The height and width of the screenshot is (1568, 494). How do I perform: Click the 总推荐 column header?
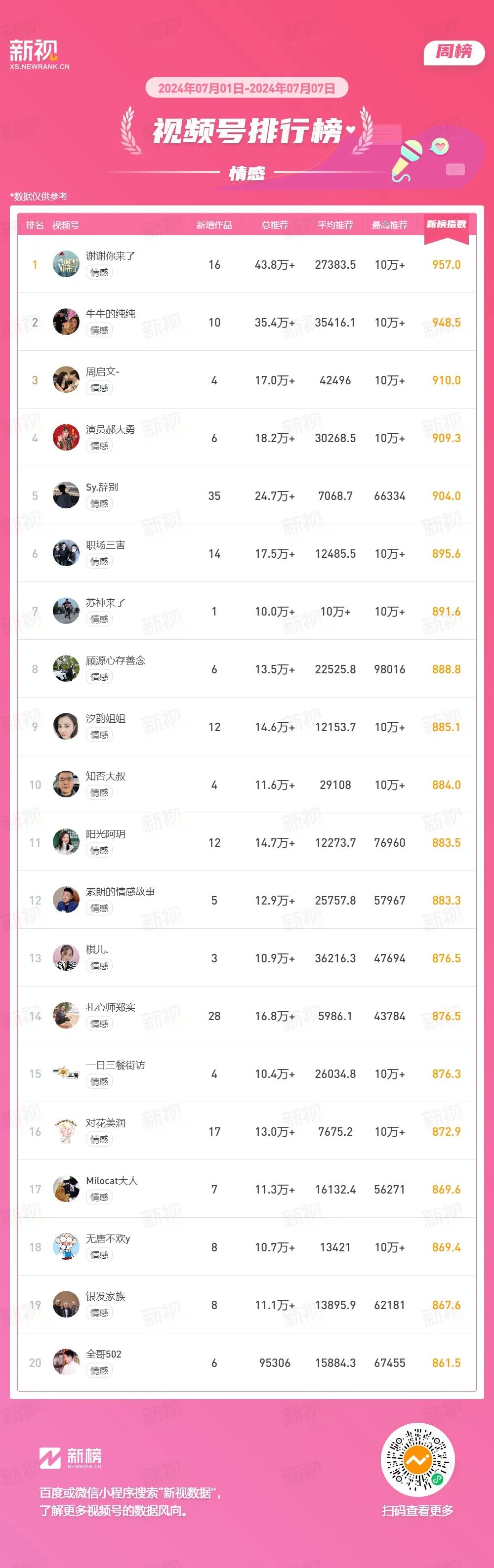tap(274, 225)
